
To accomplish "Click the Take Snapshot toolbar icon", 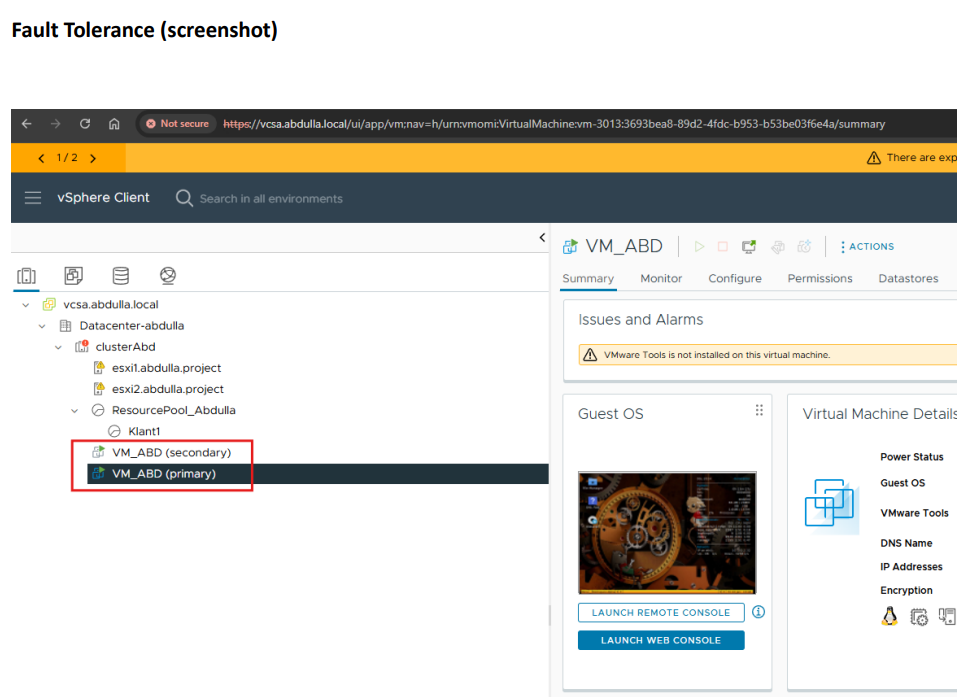I will click(804, 246).
